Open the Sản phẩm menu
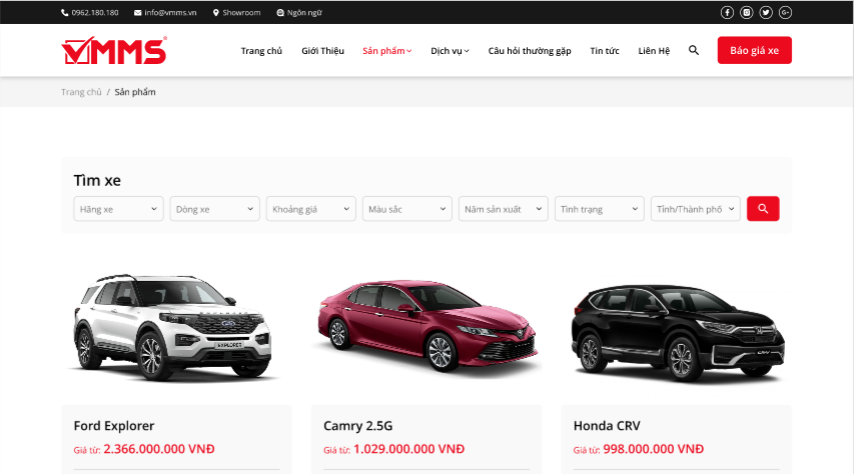Viewport: 854px width, 474px height. [386, 51]
